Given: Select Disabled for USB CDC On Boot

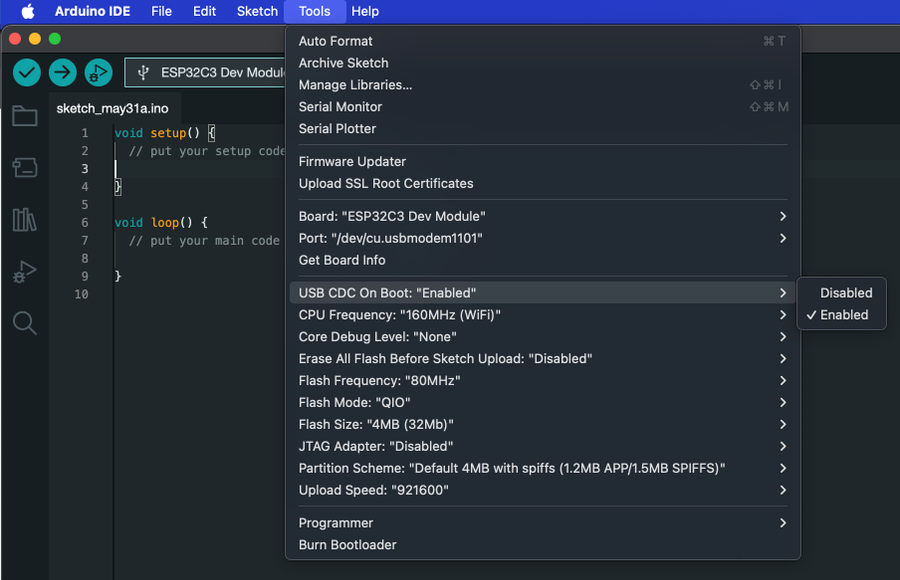Looking at the screenshot, I should tap(843, 292).
